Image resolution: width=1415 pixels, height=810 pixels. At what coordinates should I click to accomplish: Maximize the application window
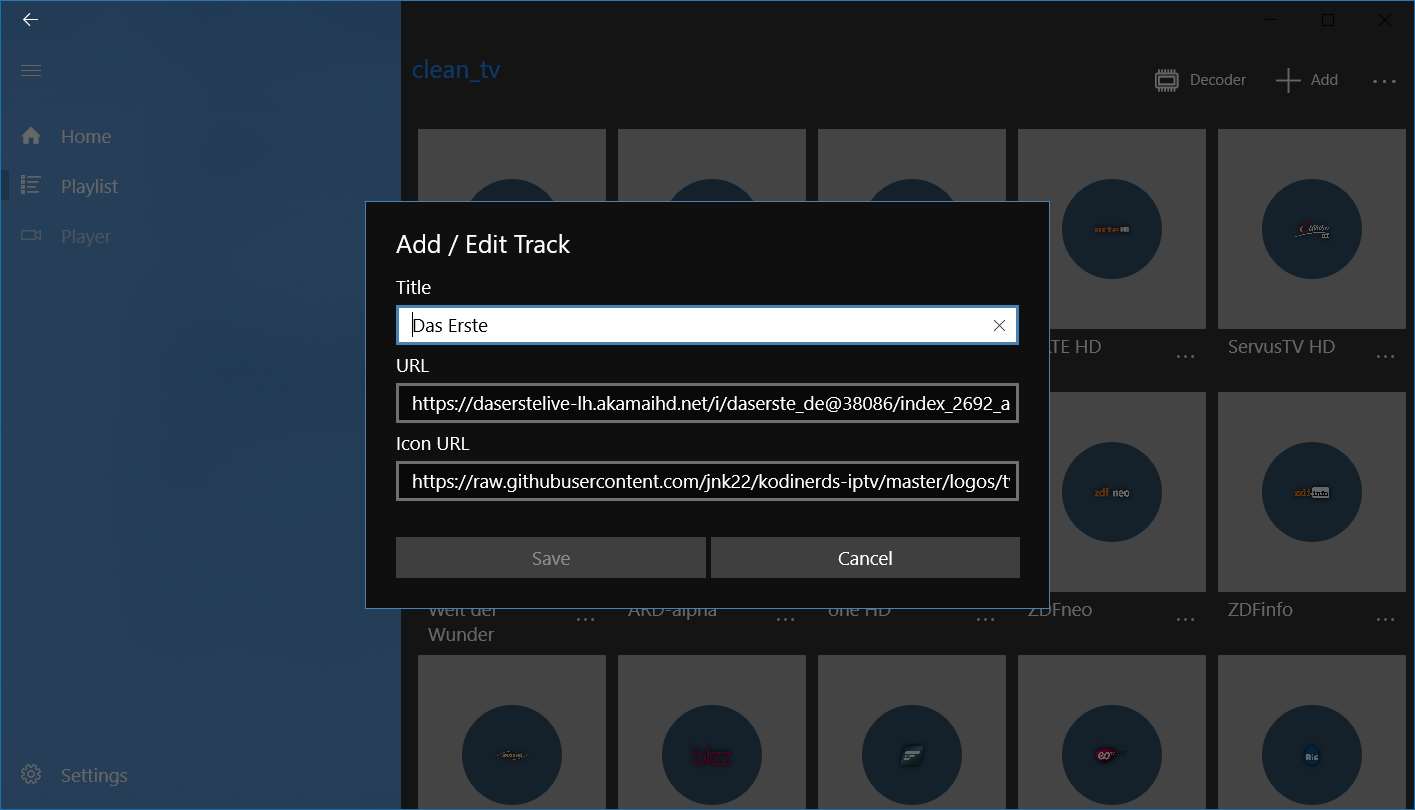pyautogui.click(x=1327, y=20)
